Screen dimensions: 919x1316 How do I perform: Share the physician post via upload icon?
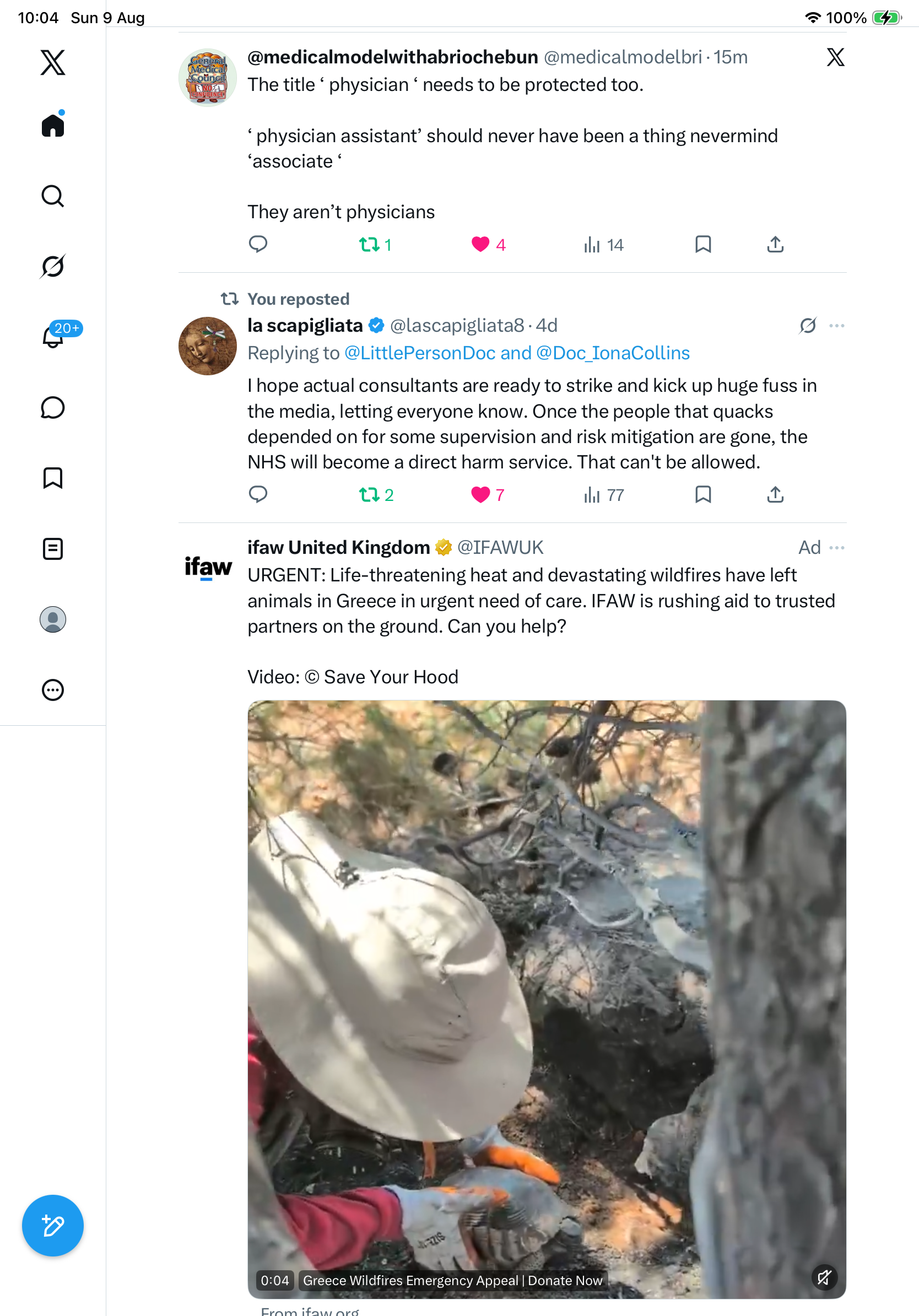(775, 245)
